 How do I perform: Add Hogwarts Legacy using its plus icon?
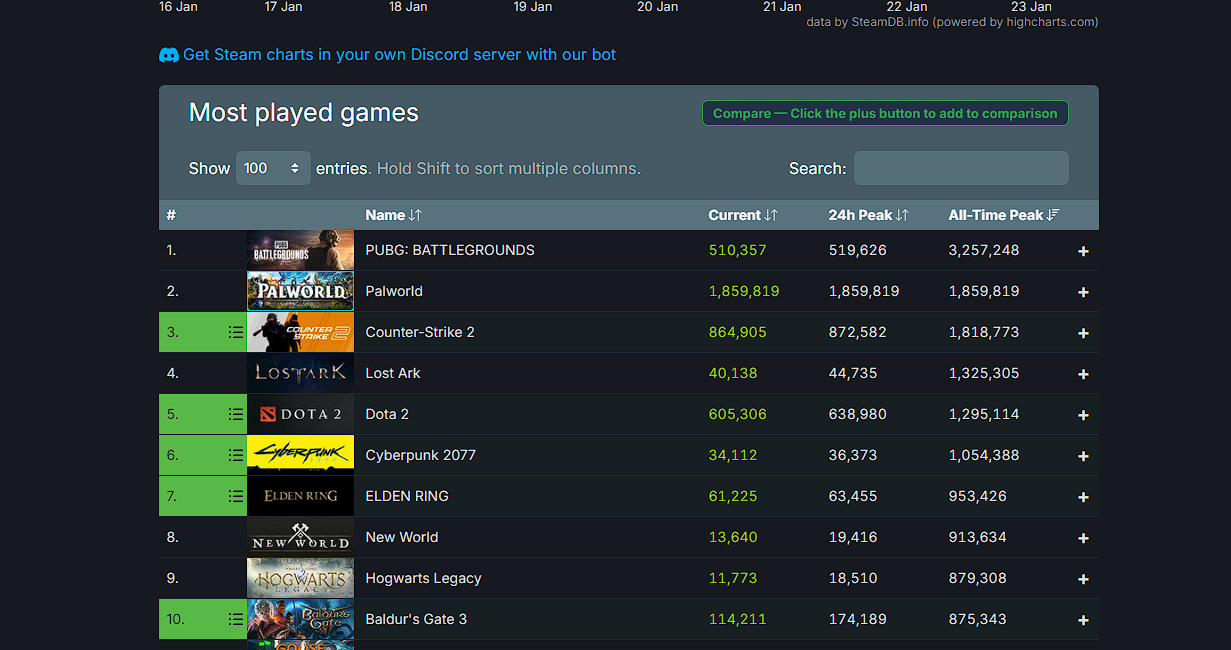tap(1083, 578)
